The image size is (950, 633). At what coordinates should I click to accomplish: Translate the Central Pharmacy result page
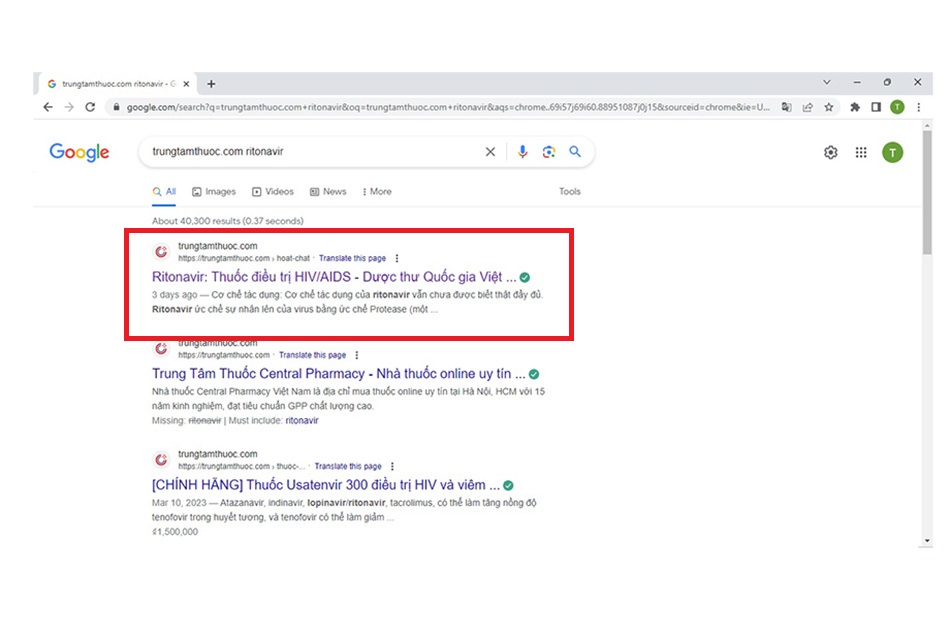coord(312,355)
